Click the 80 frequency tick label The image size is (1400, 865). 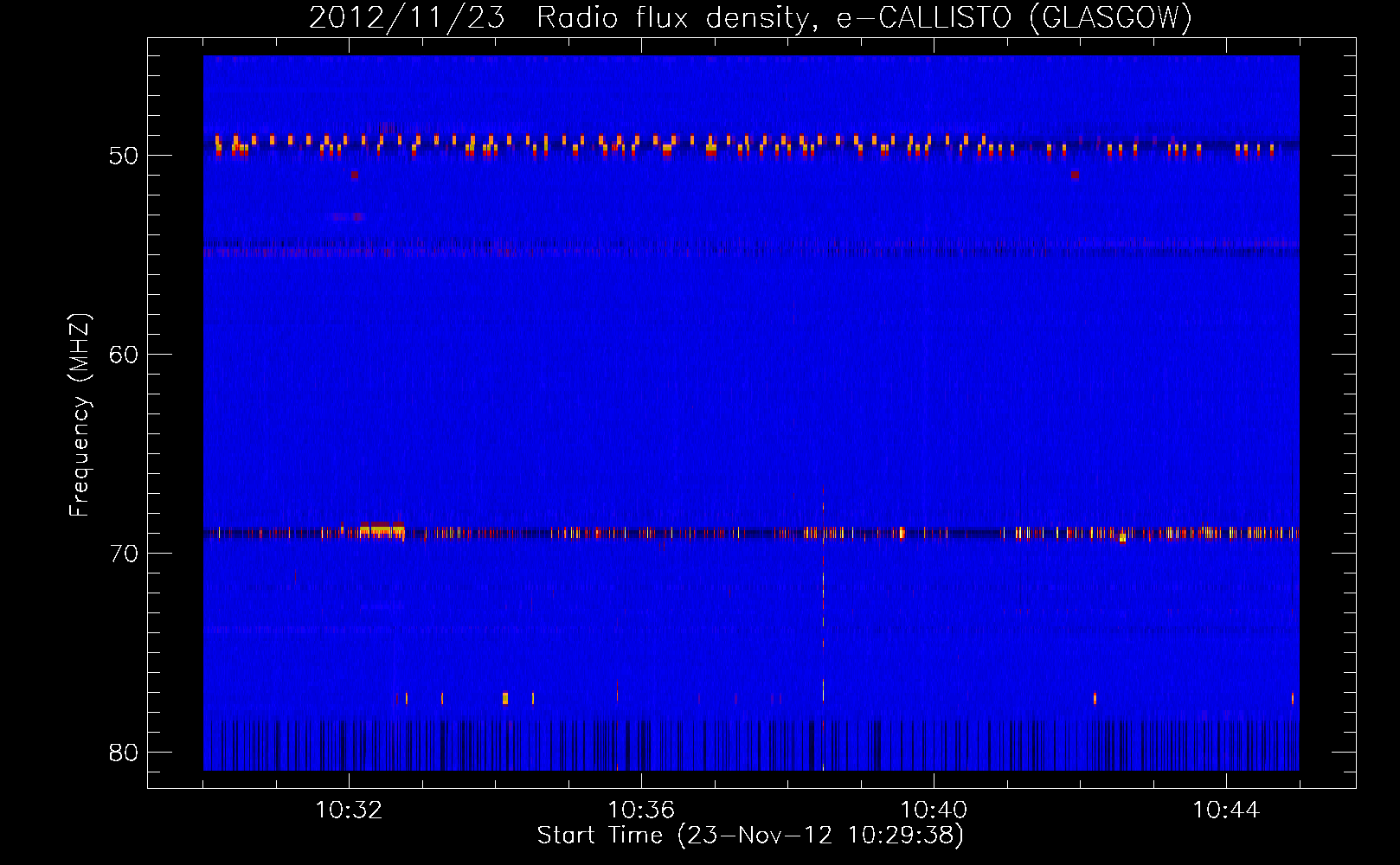[x=124, y=753]
